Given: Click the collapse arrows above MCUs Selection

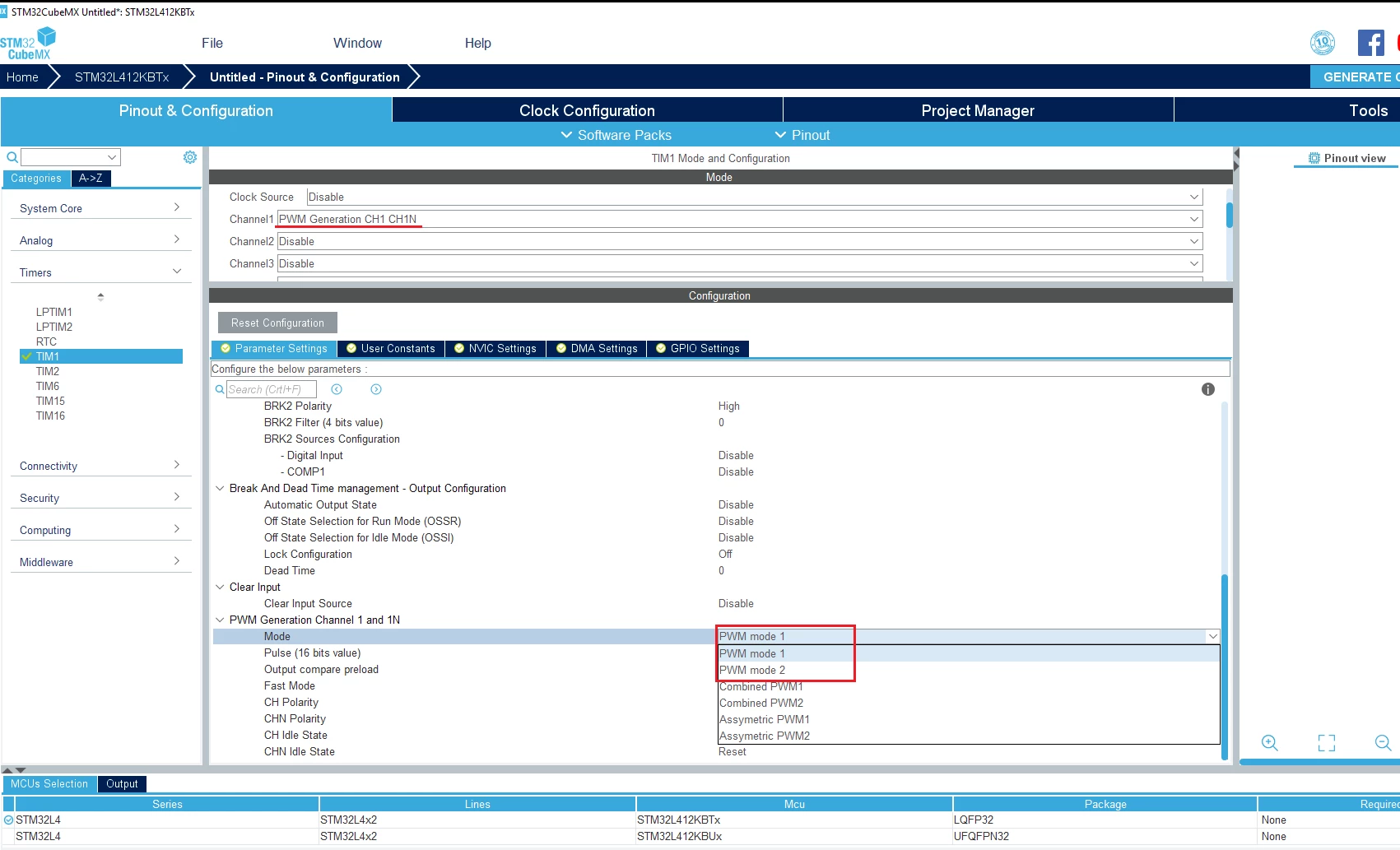Looking at the screenshot, I should pyautogui.click(x=14, y=770).
